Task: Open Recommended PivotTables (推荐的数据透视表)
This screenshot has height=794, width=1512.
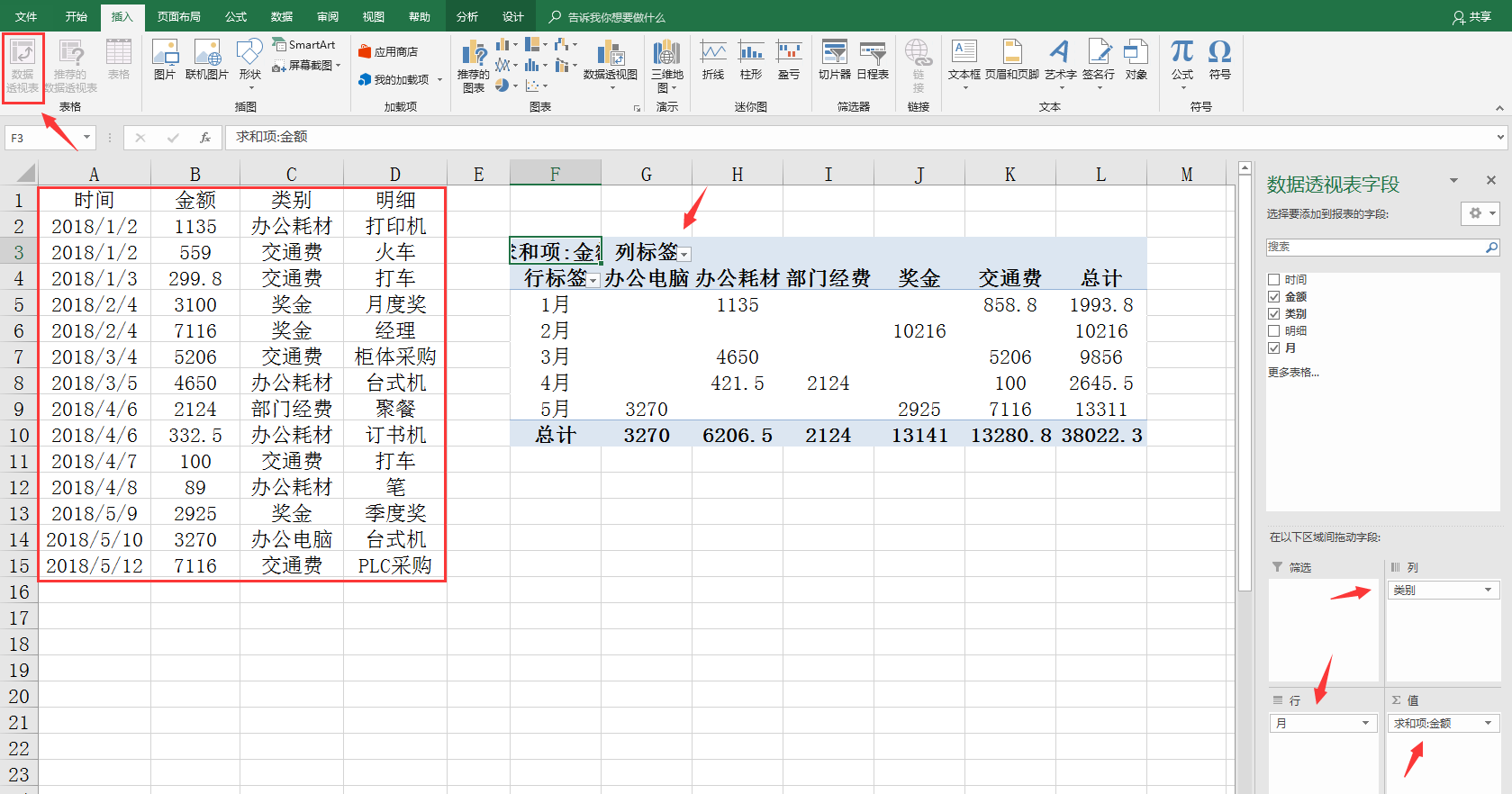Action: click(70, 66)
